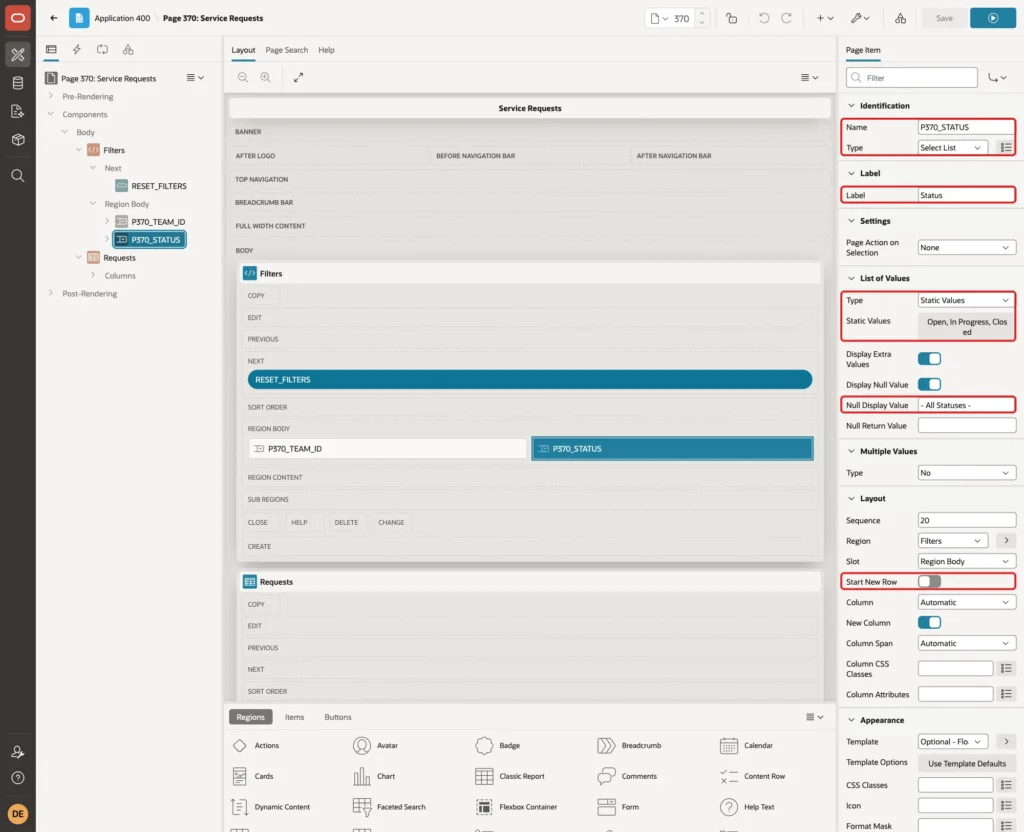The image size is (1024, 832).
Task: Open Page Action on Selection dropdown
Action: [967, 248]
